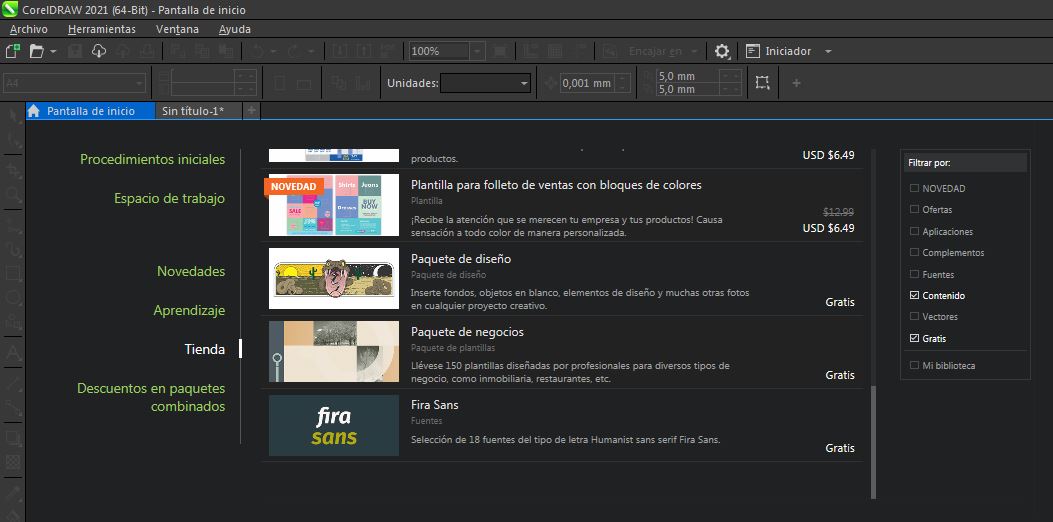Viewport: 1053px width, 522px height.
Task: Select the Text tool in toolbox
Action: (13, 353)
